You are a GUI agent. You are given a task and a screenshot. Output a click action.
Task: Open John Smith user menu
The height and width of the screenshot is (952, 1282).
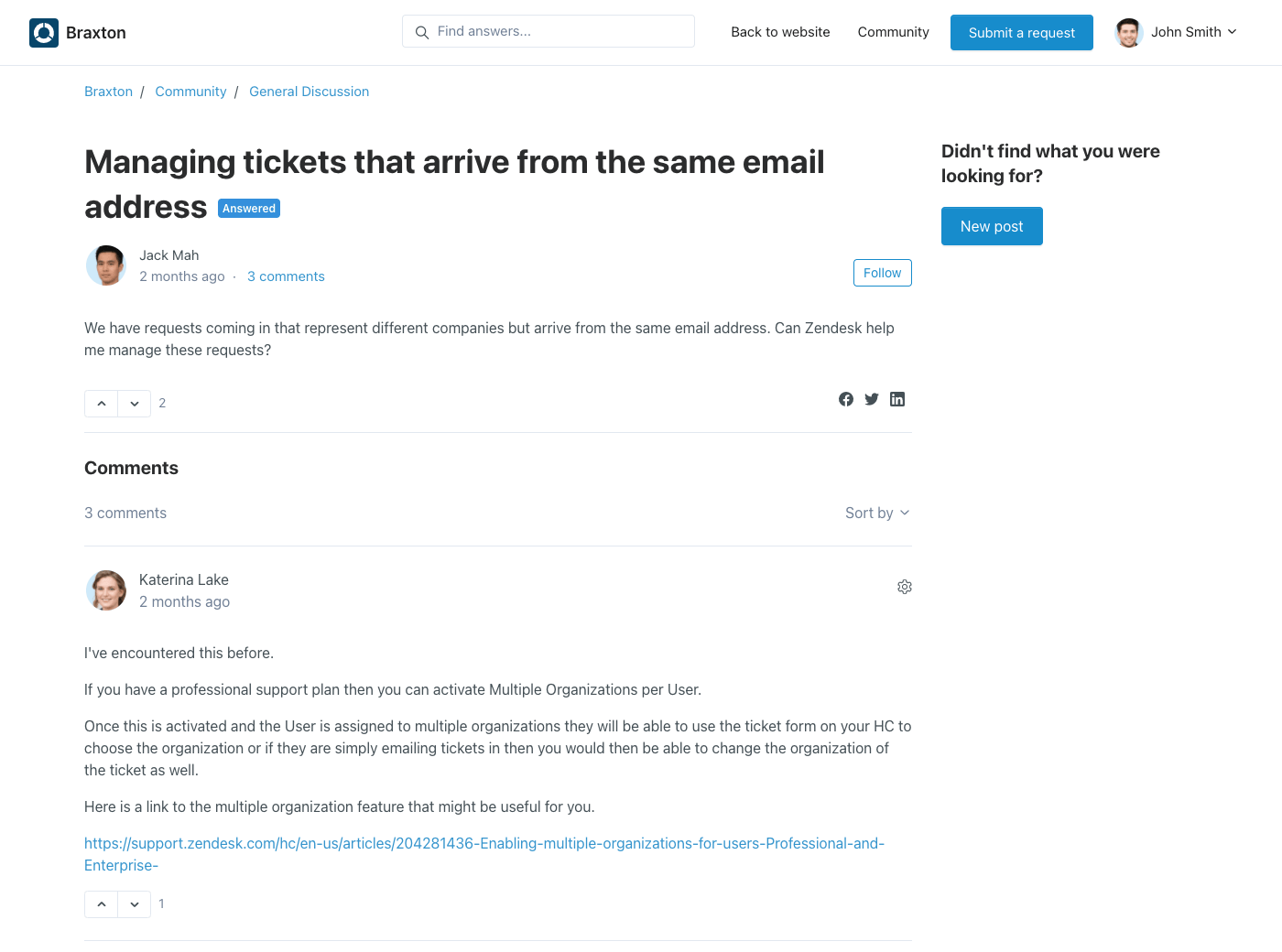pos(1177,32)
